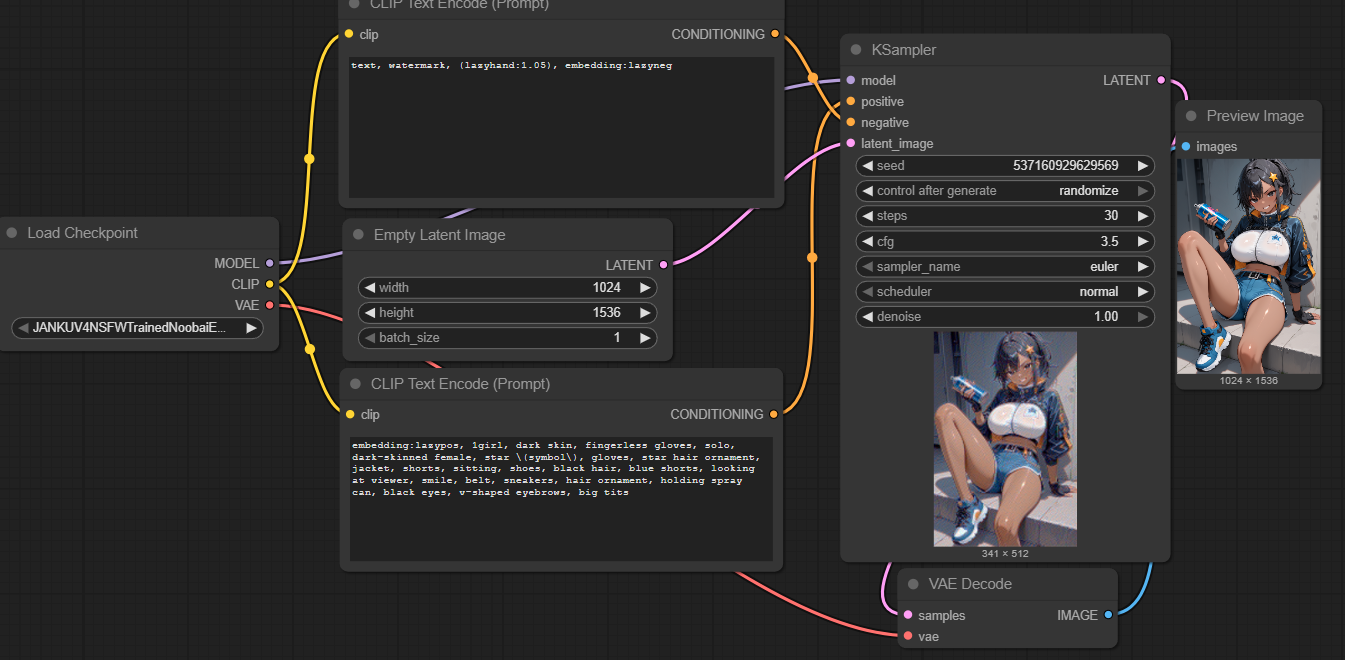Click the CONDITIONING output port of the lazypos prompt node
The width and height of the screenshot is (1345, 660).
[x=774, y=414]
